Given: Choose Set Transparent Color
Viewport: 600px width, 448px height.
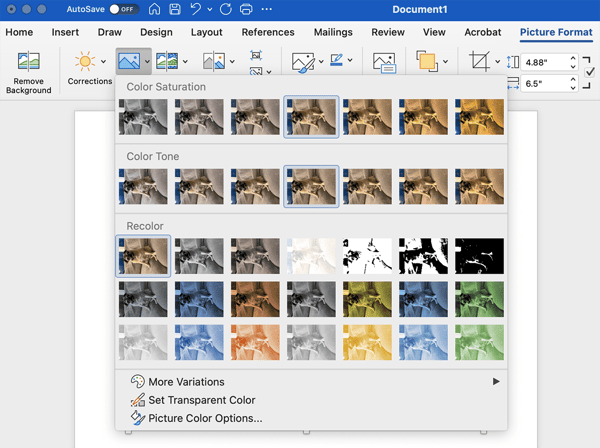Looking at the screenshot, I should point(311,400).
